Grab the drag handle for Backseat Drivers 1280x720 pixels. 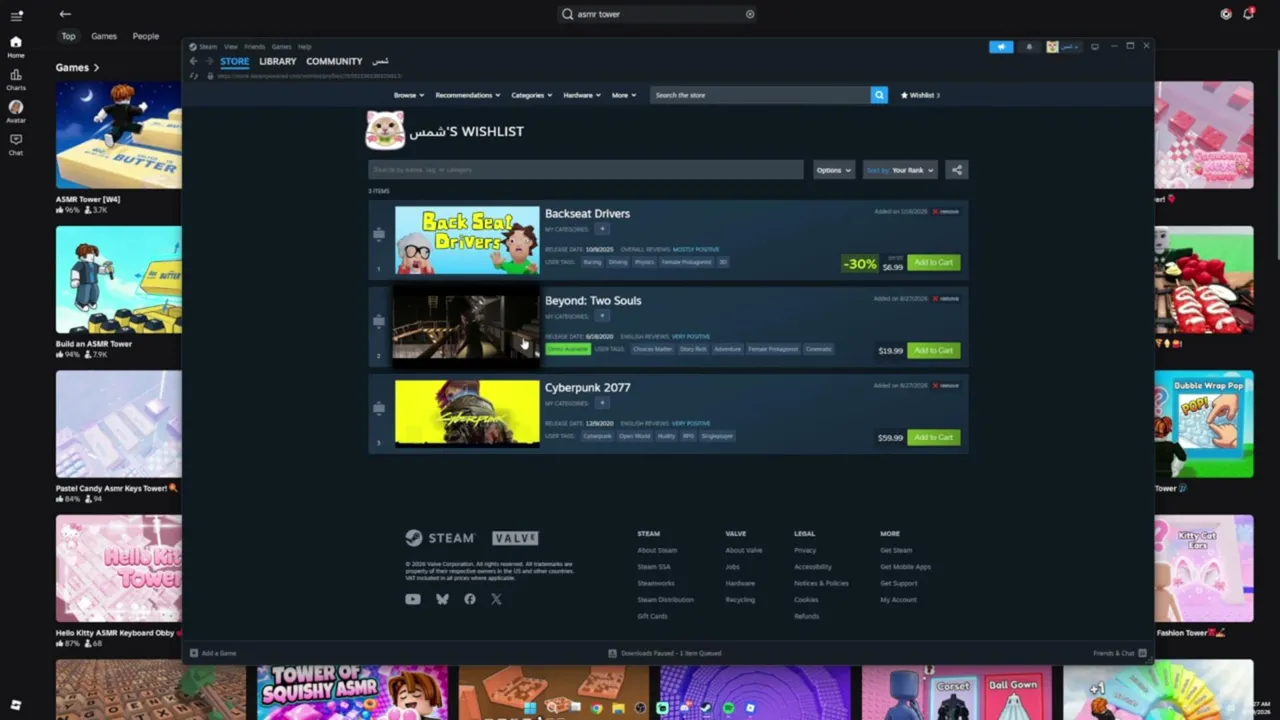(379, 234)
